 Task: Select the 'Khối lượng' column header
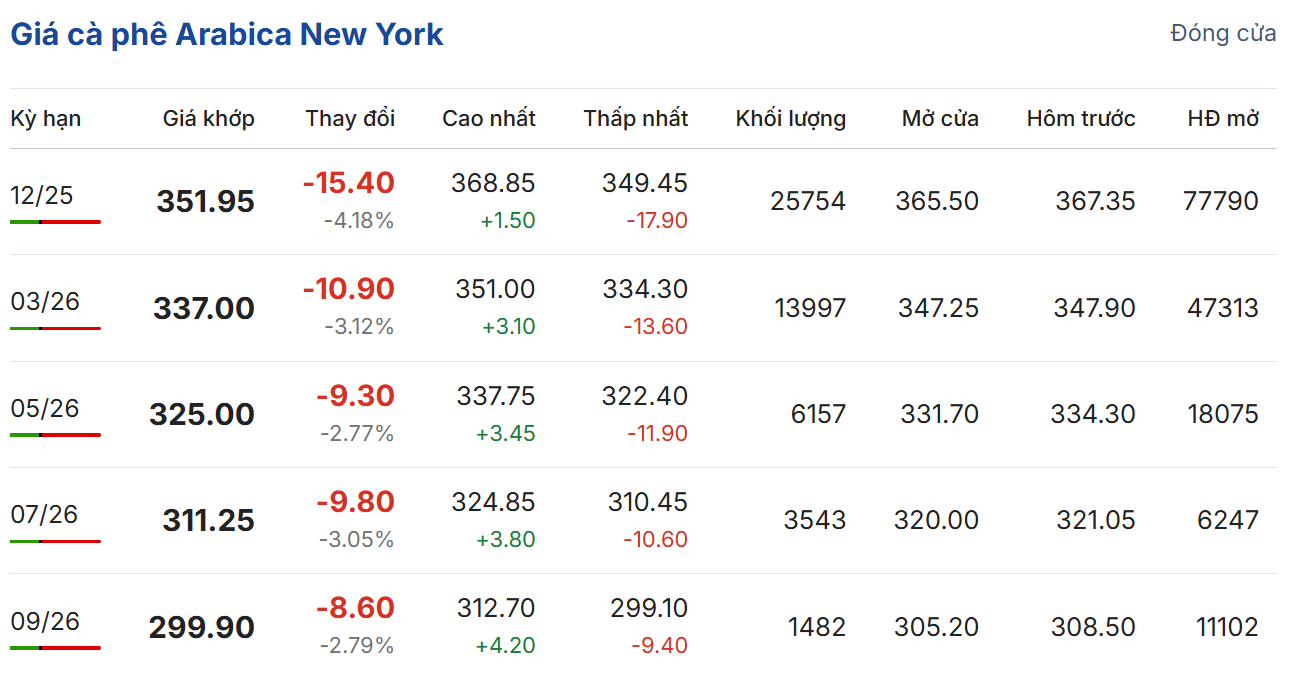(790, 118)
